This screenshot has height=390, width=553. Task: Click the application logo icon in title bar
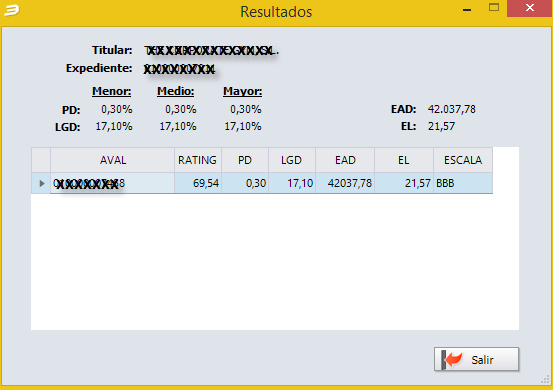pos(12,10)
